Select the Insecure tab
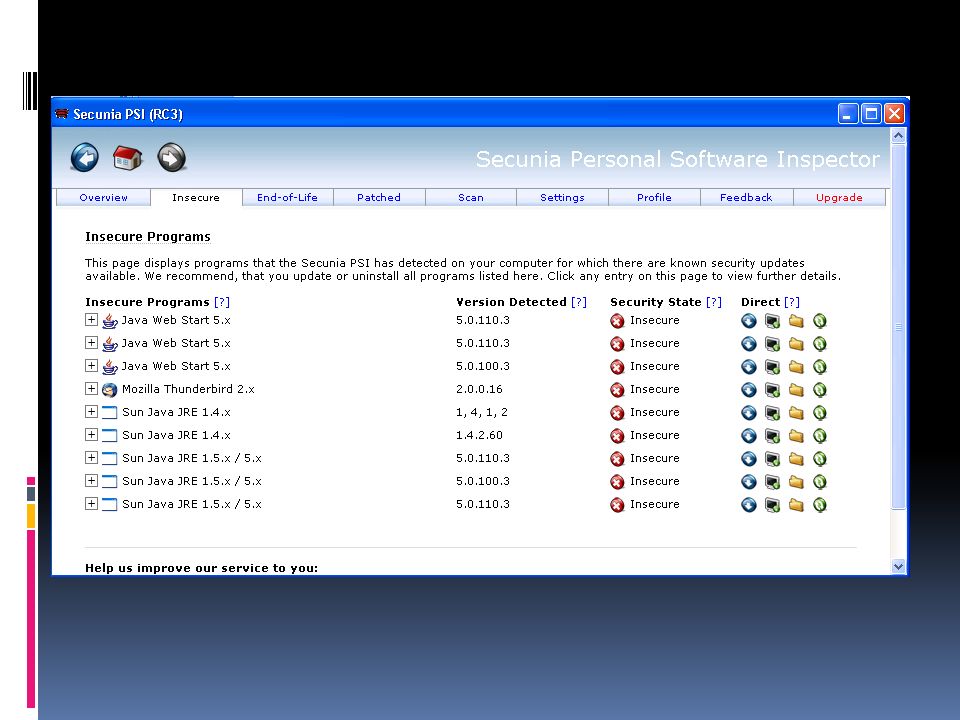This screenshot has height=720, width=960. 196,197
